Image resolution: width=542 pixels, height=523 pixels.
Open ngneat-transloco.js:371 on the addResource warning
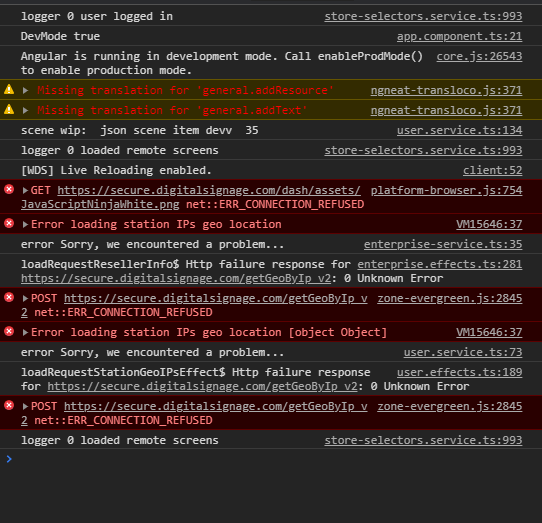[x=446, y=90]
